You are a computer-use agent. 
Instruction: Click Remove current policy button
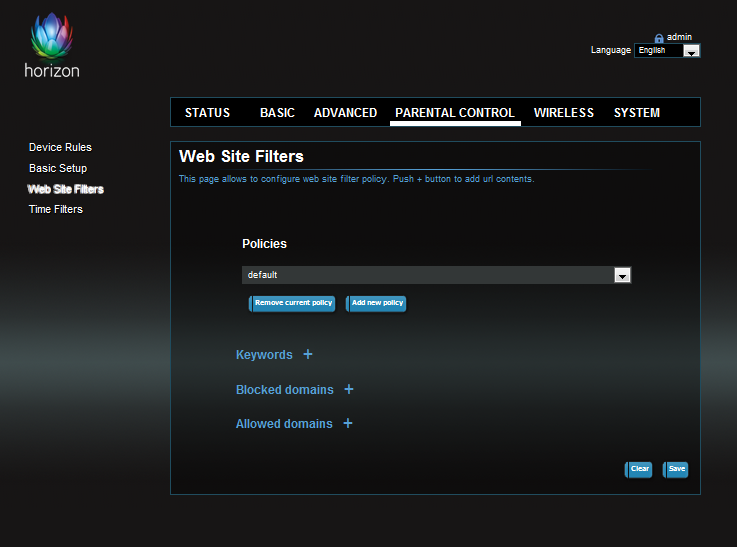292,303
